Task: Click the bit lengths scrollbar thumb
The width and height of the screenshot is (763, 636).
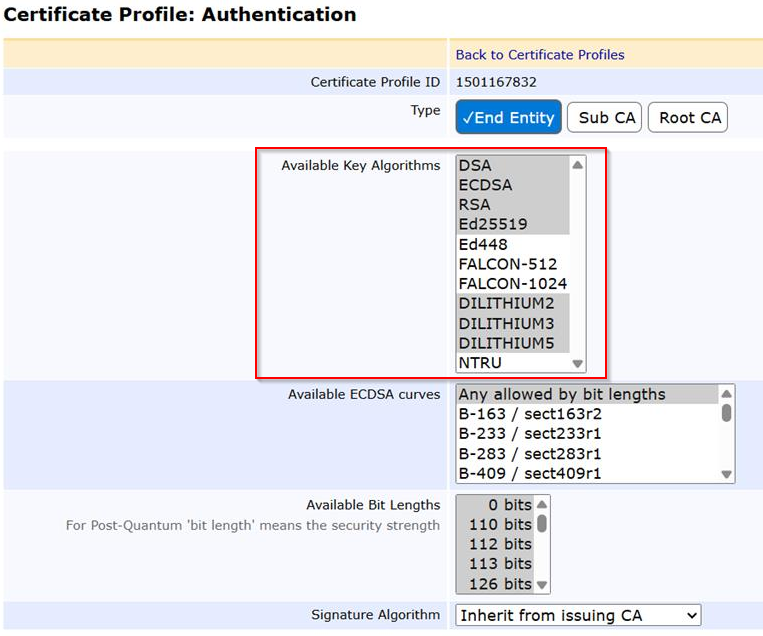Action: pos(542,523)
